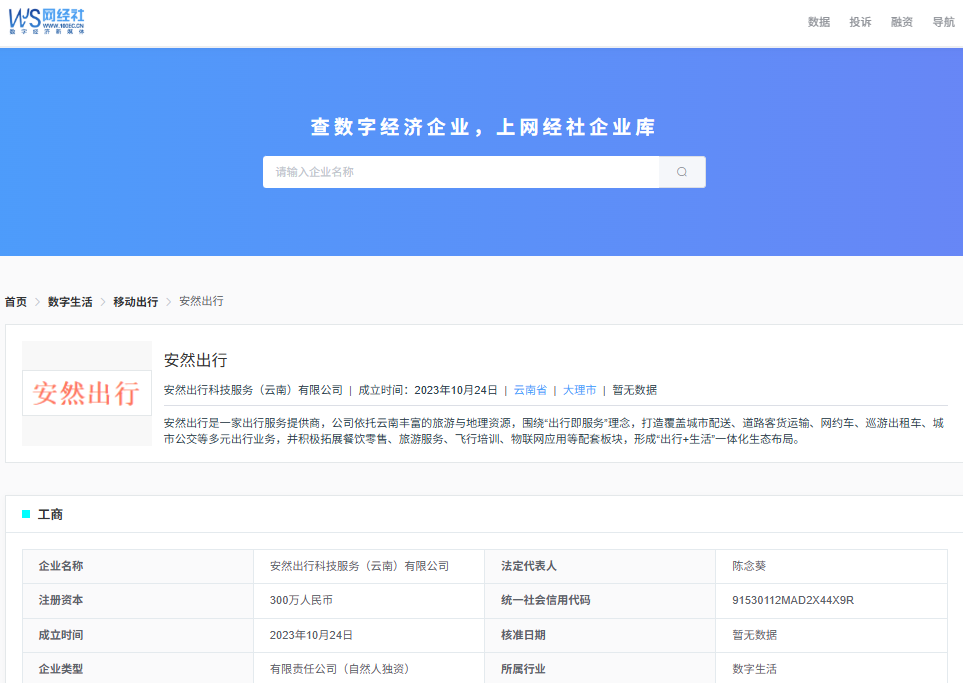Open the 数据 menu item

point(819,22)
